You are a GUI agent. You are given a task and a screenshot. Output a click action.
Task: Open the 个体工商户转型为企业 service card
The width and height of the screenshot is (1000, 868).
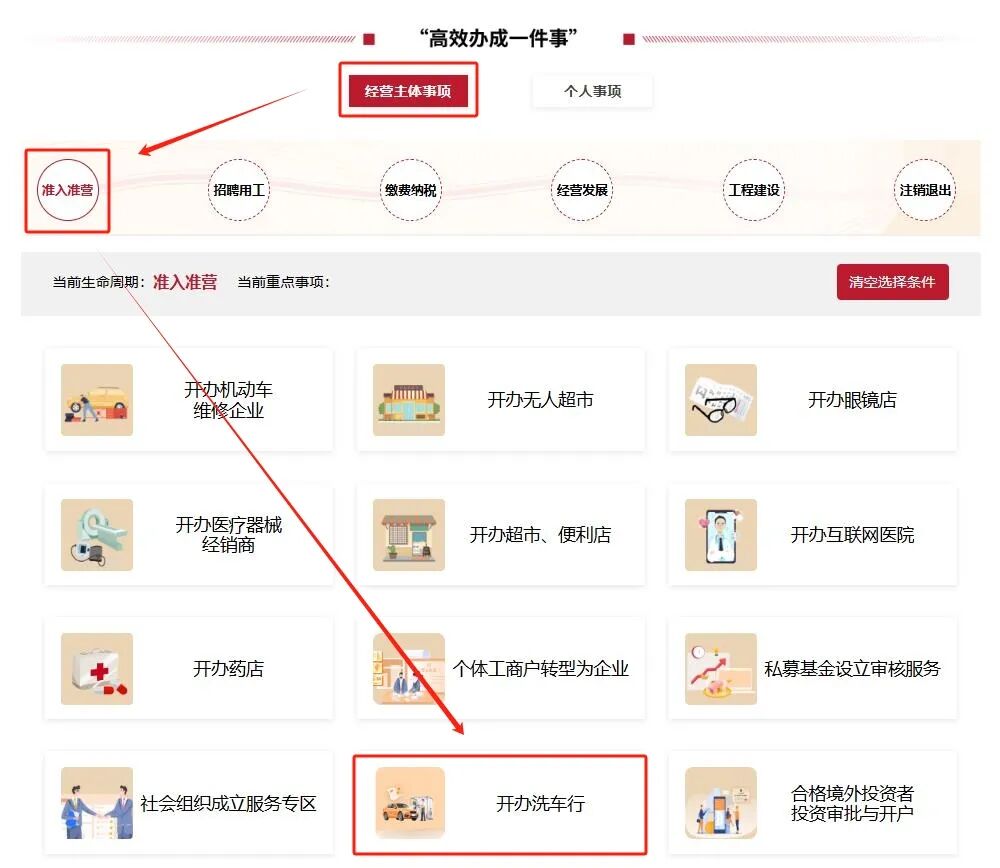(x=501, y=668)
